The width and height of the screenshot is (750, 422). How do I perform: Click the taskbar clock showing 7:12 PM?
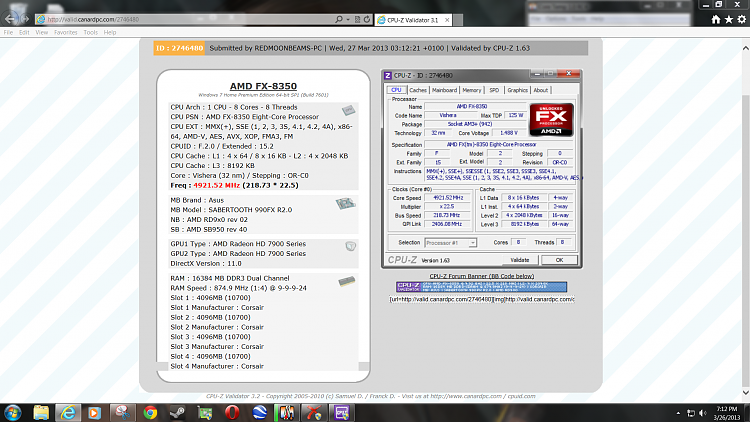pyautogui.click(x=727, y=413)
